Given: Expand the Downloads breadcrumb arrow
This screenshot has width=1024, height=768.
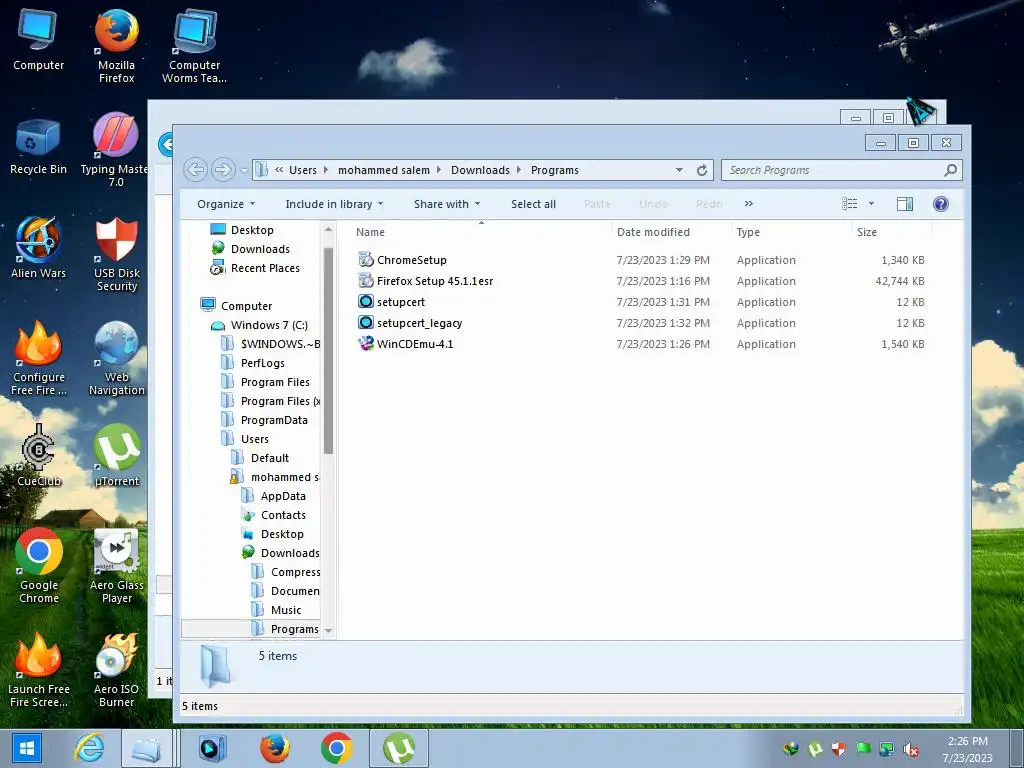Looking at the screenshot, I should (519, 170).
